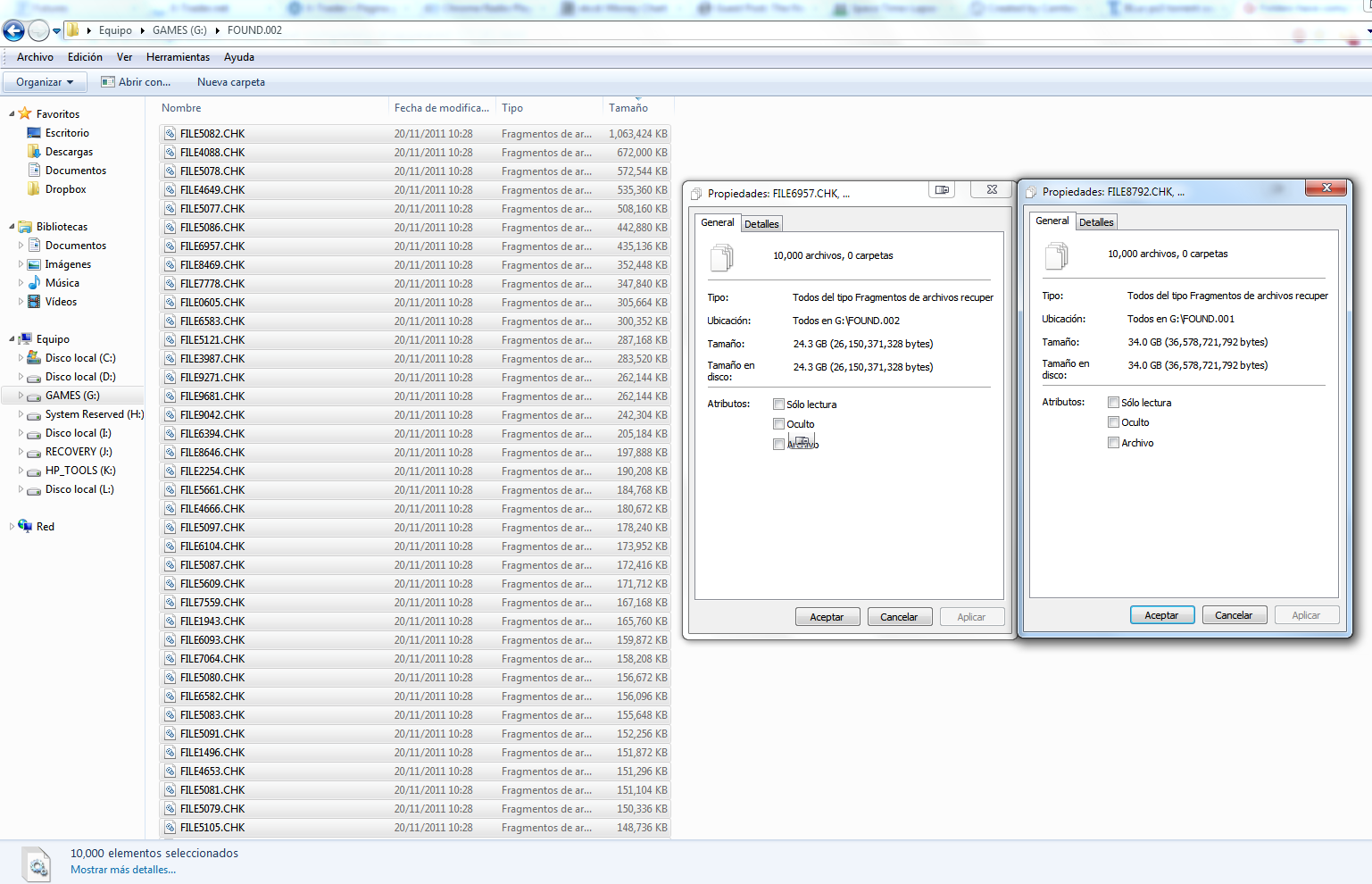Open RECOVERY (J:) drive
Viewport: 1372px width, 884px height.
click(x=79, y=451)
